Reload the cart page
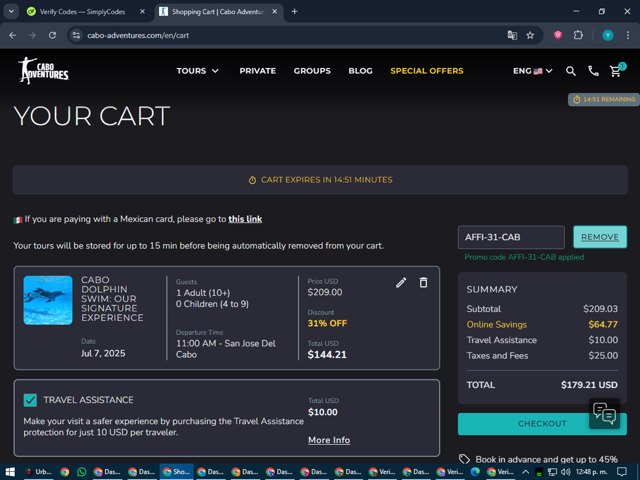This screenshot has width=640, height=480. pyautogui.click(x=52, y=36)
